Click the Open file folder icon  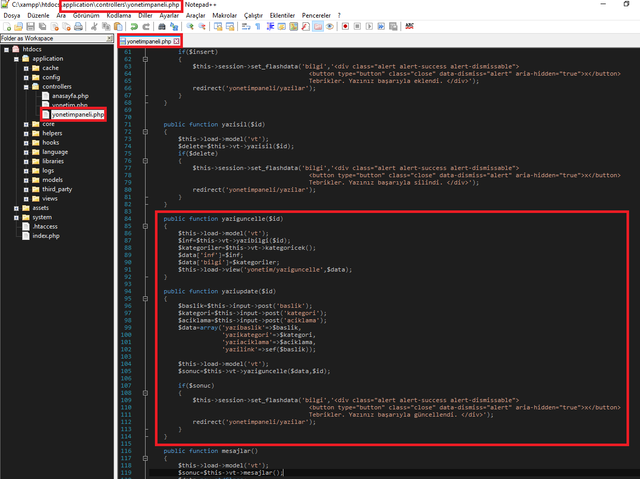tap(18, 27)
